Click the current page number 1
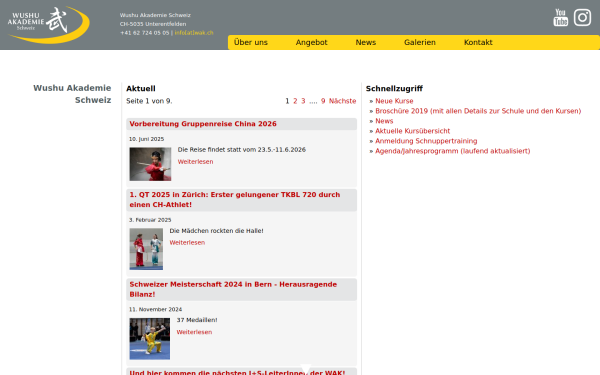The width and height of the screenshot is (600, 375). point(287,101)
